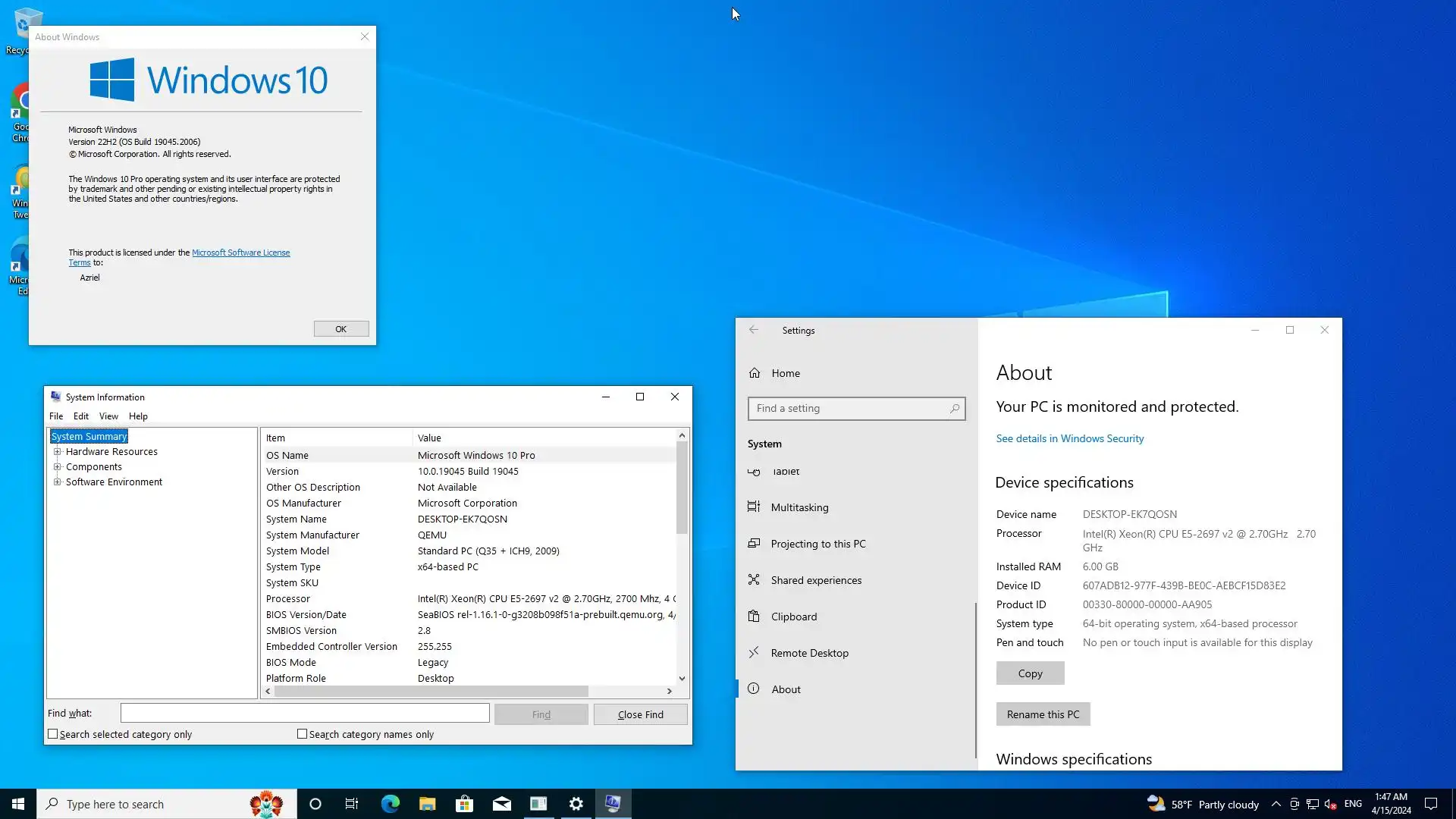Viewport: 1456px width, 819px height.
Task: Expand Software Environment tree node
Action: pyautogui.click(x=57, y=482)
